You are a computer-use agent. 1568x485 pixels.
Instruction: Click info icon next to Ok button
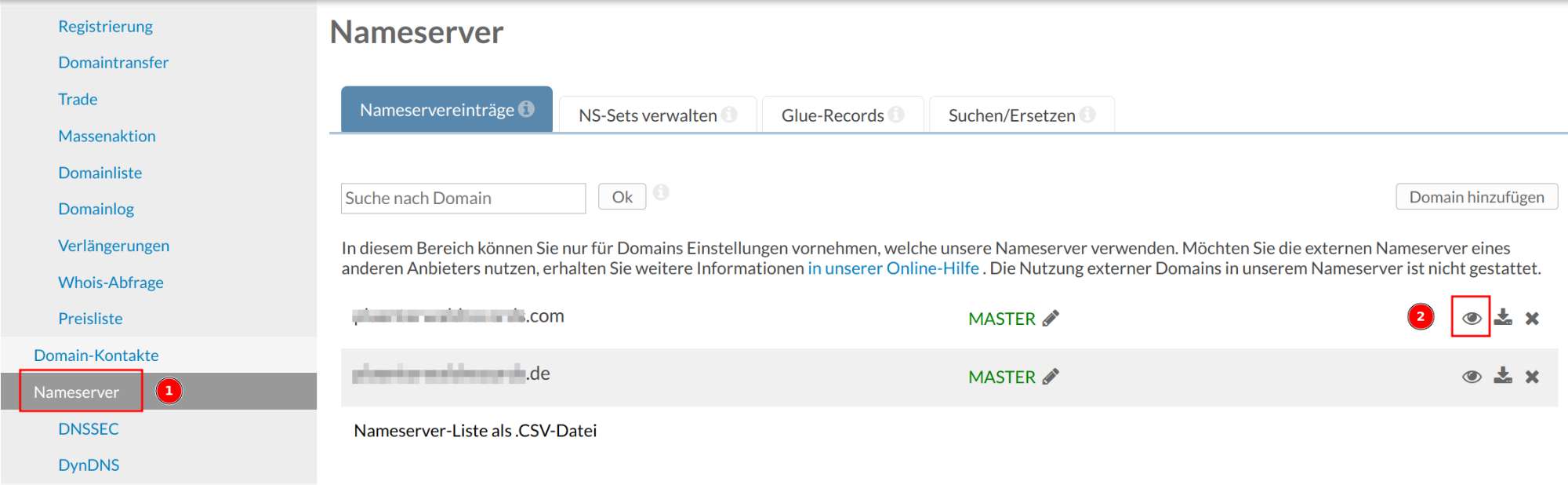[661, 192]
